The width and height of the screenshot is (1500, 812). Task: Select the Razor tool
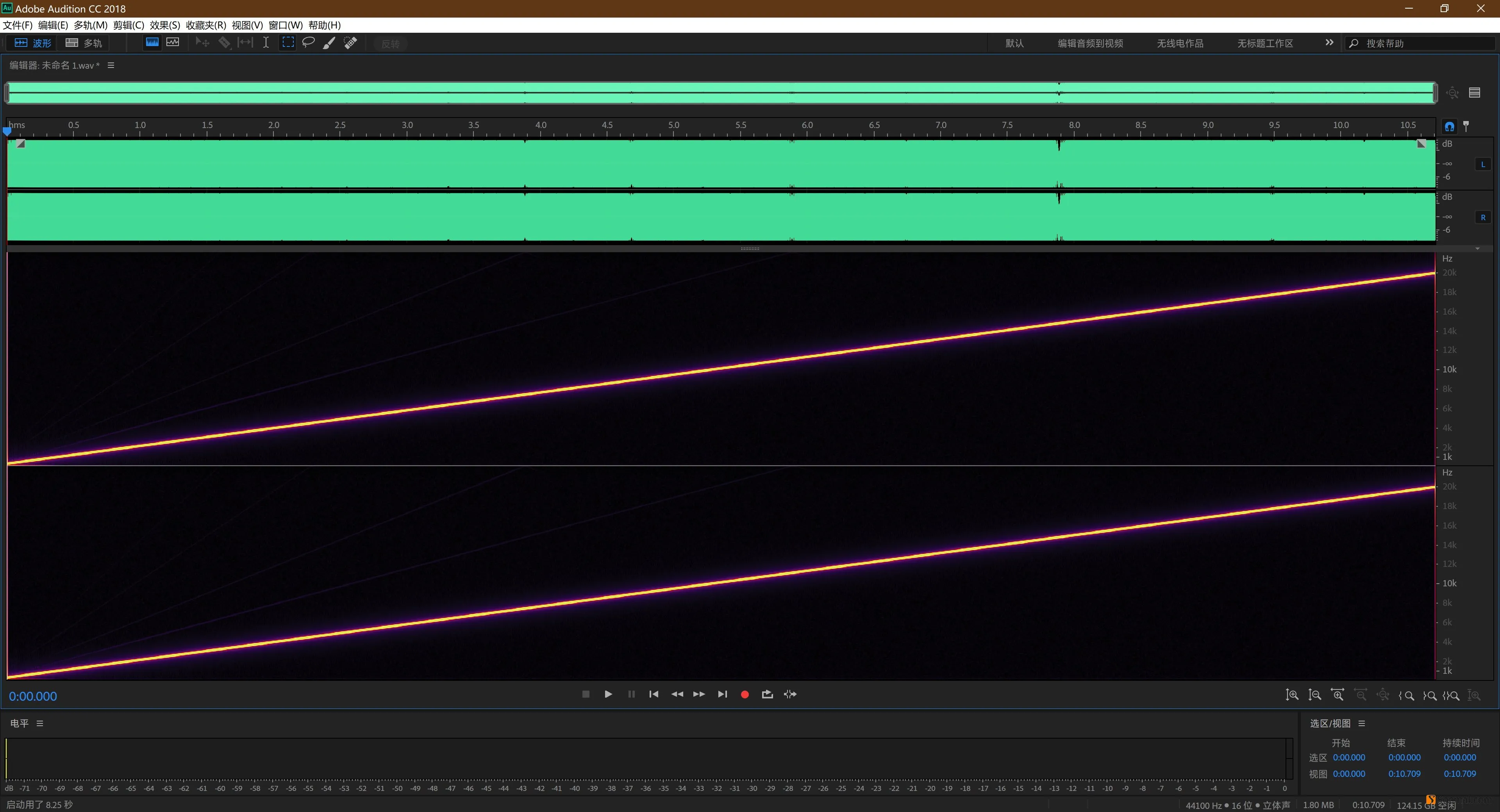(x=224, y=43)
